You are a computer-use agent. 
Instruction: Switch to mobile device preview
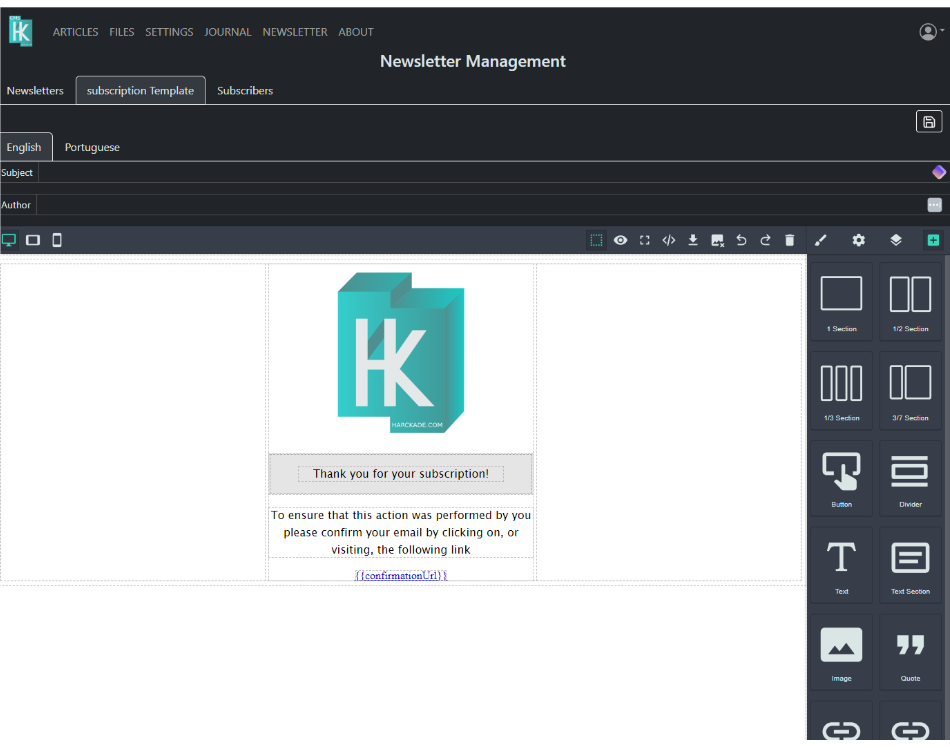click(57, 240)
